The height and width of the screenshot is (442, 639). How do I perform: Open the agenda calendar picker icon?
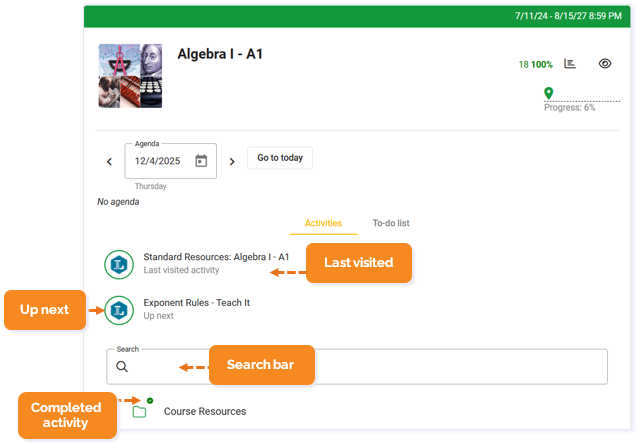201,160
